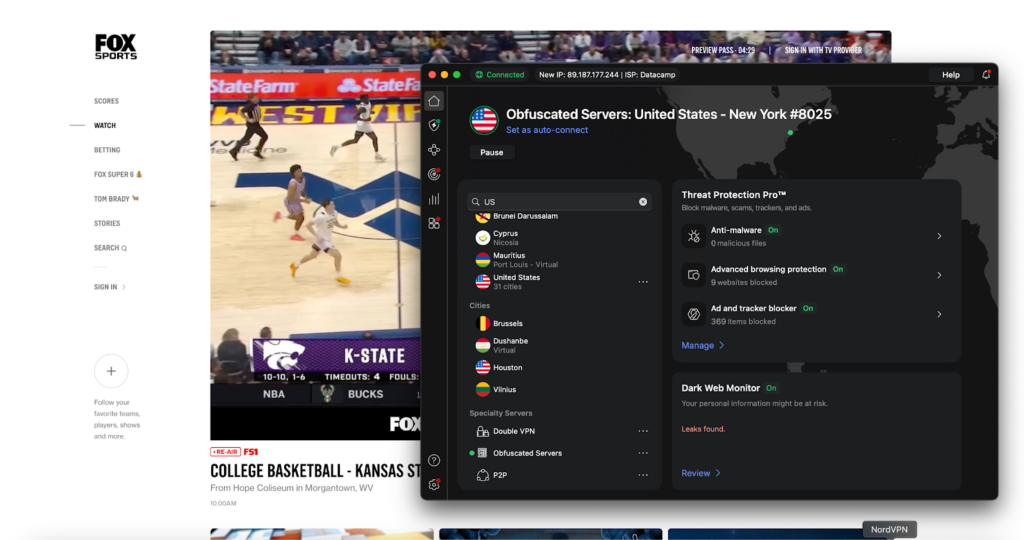Open SEARCH in Fox Sports menu
This screenshot has width=1024, height=540.
point(110,248)
